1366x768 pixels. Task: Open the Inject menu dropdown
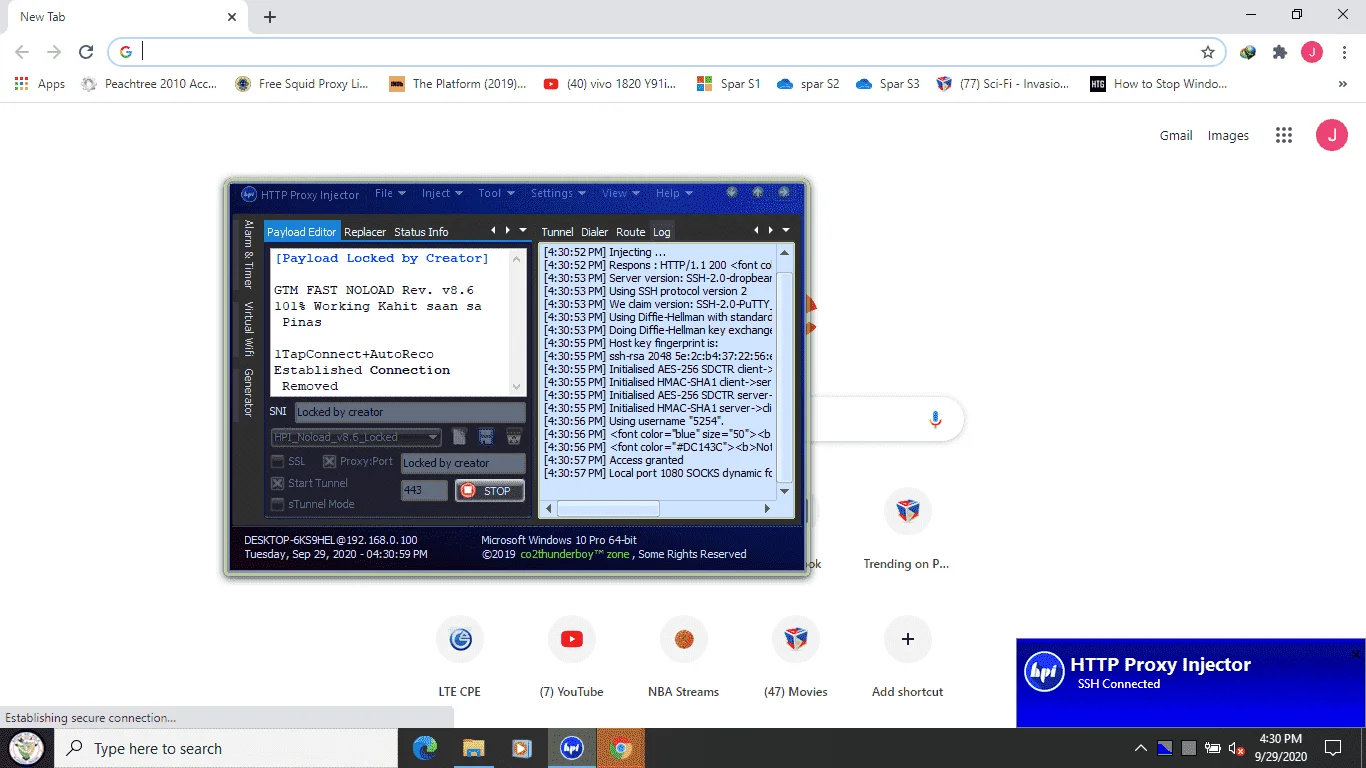(x=442, y=193)
